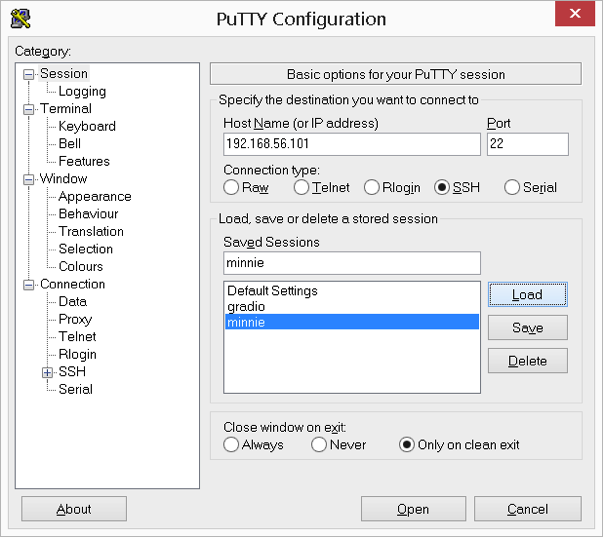Collapse the Connection tree node
This screenshot has height=538, width=604.
[x=29, y=285]
